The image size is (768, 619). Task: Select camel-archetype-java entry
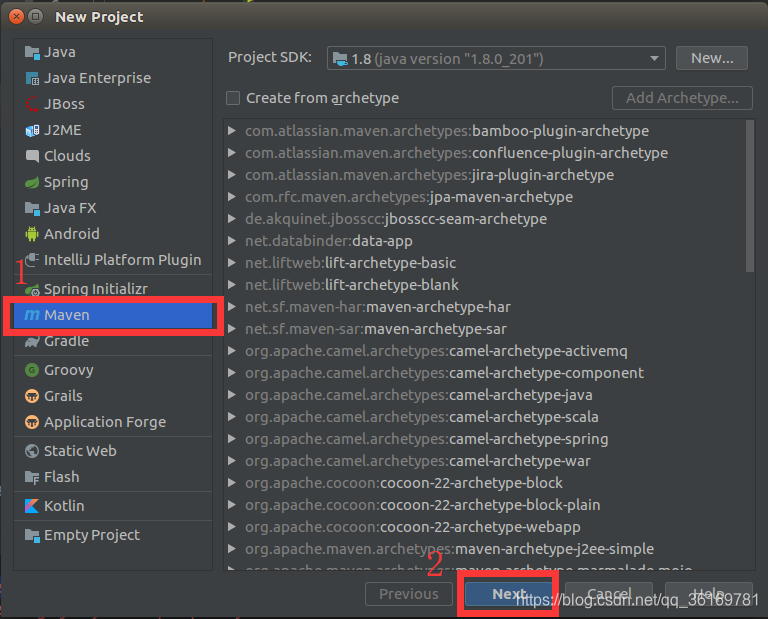tap(419, 395)
